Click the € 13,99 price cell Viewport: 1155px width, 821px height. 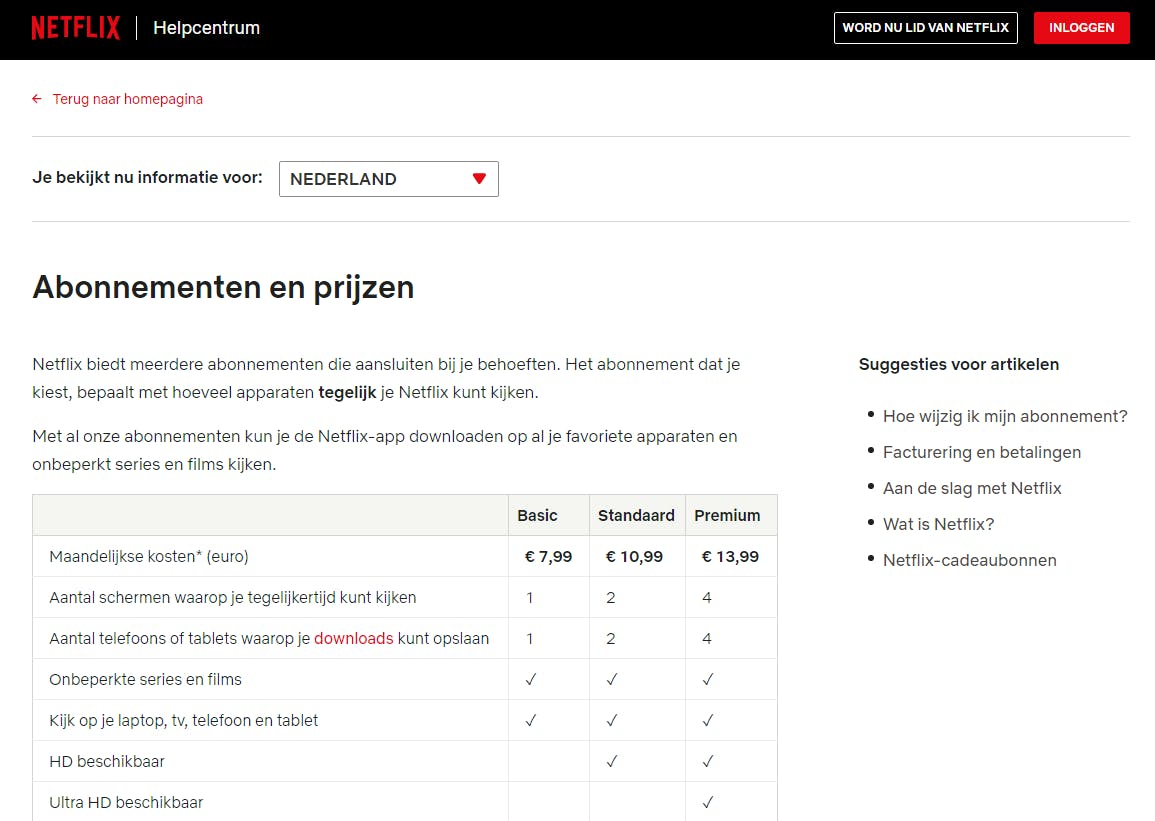(730, 557)
